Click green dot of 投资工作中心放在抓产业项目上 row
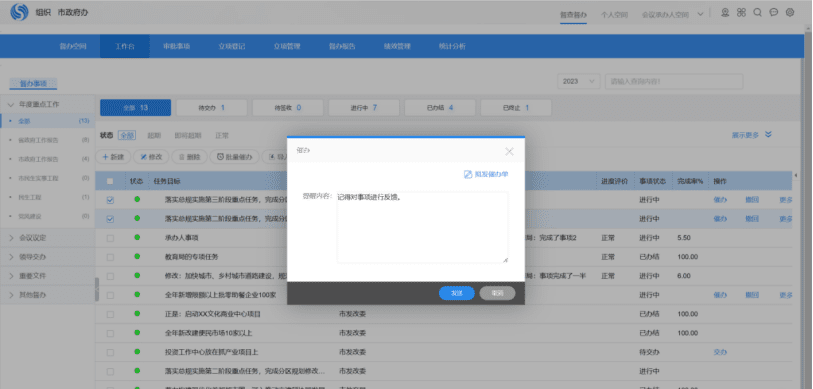The height and width of the screenshot is (389, 813). coord(137,352)
